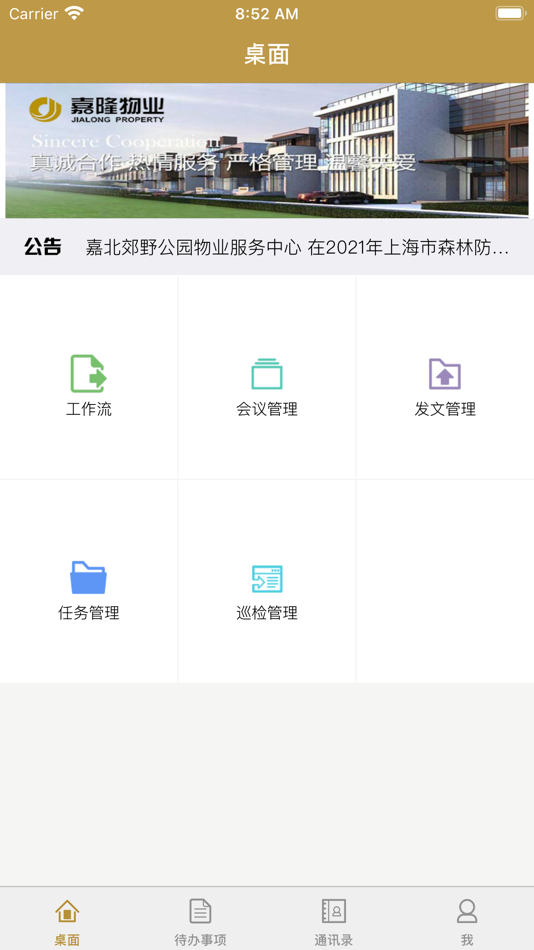Click the 会议管理 label
The width and height of the screenshot is (534, 950).
point(267,410)
